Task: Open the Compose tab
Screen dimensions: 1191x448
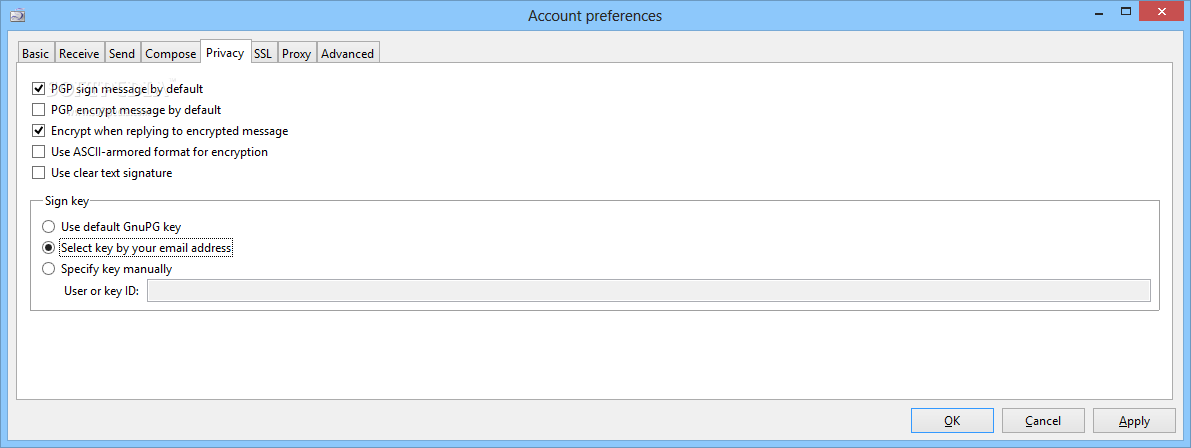Action: (x=170, y=54)
